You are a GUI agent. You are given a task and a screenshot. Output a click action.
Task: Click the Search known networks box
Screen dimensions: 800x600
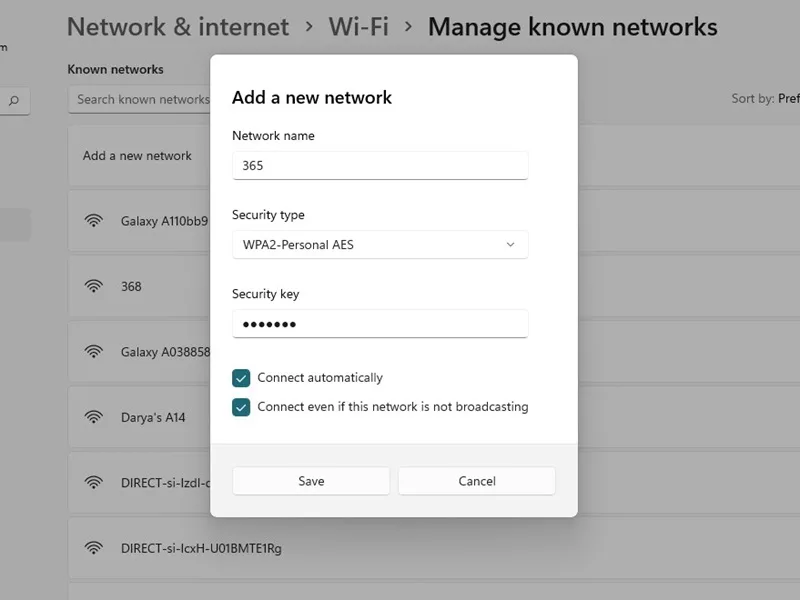(x=139, y=99)
